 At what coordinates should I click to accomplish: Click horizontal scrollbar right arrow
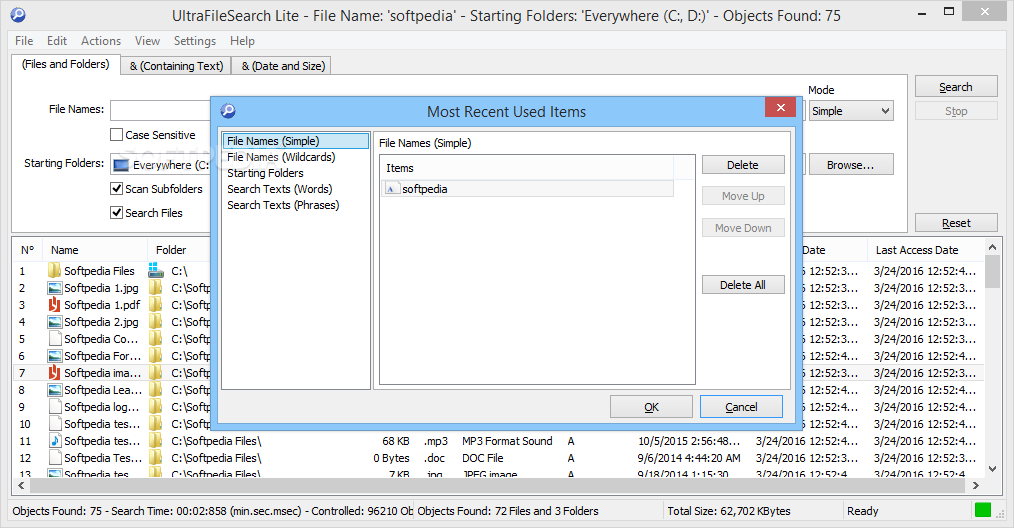(x=976, y=485)
